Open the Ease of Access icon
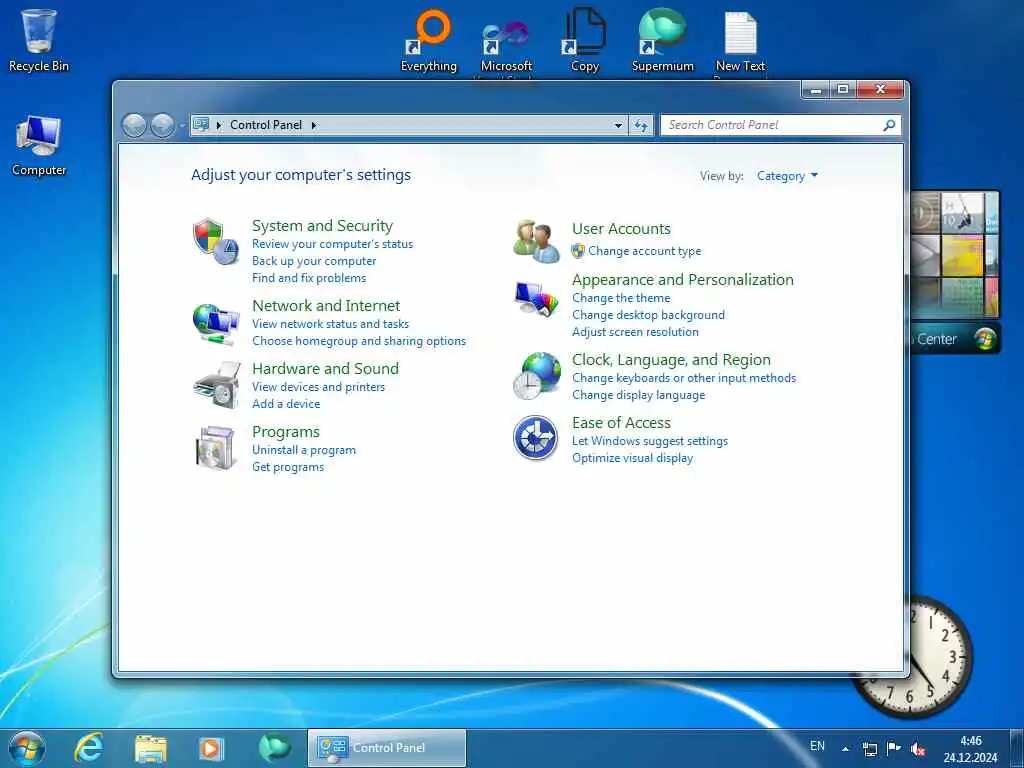This screenshot has height=768, width=1024. click(536, 438)
